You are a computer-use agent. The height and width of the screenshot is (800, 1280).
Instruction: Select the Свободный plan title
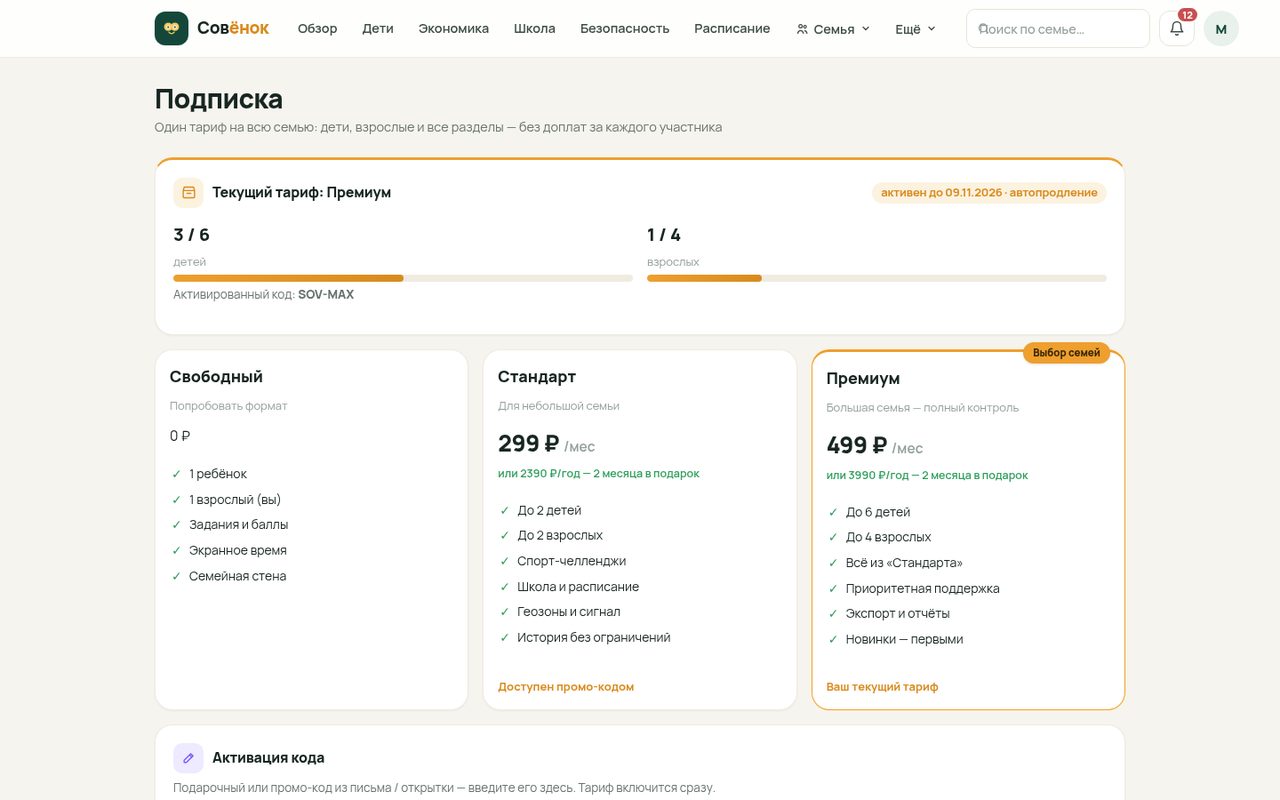click(216, 377)
